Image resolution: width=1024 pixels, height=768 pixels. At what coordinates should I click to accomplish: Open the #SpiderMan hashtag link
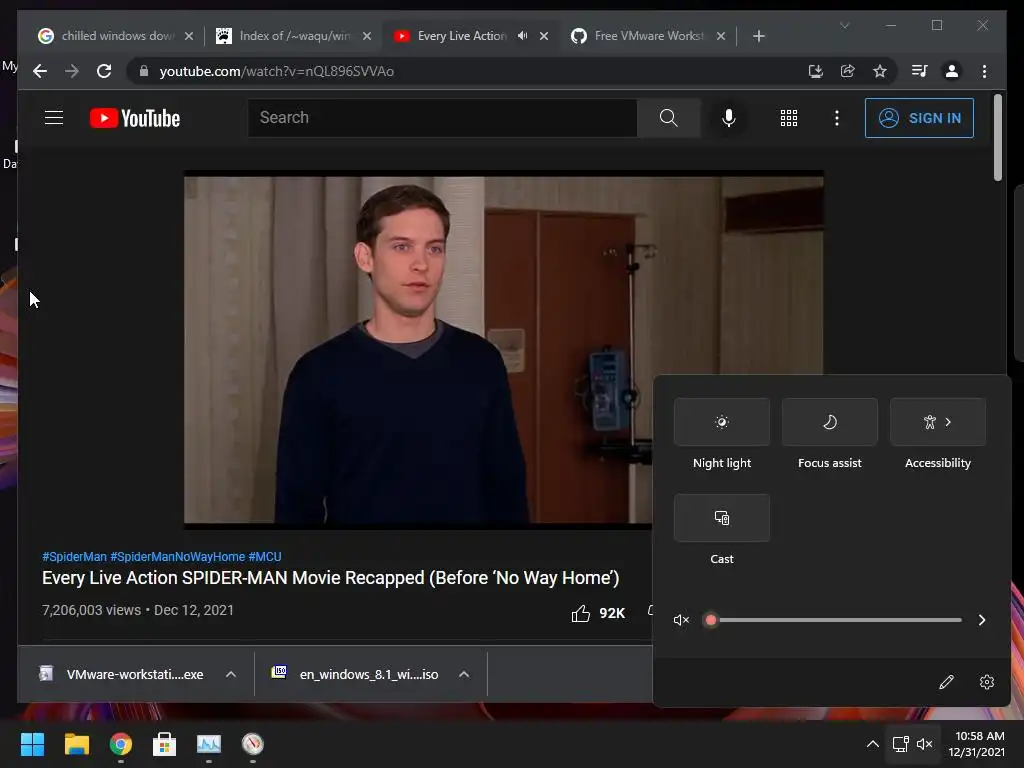click(x=74, y=556)
